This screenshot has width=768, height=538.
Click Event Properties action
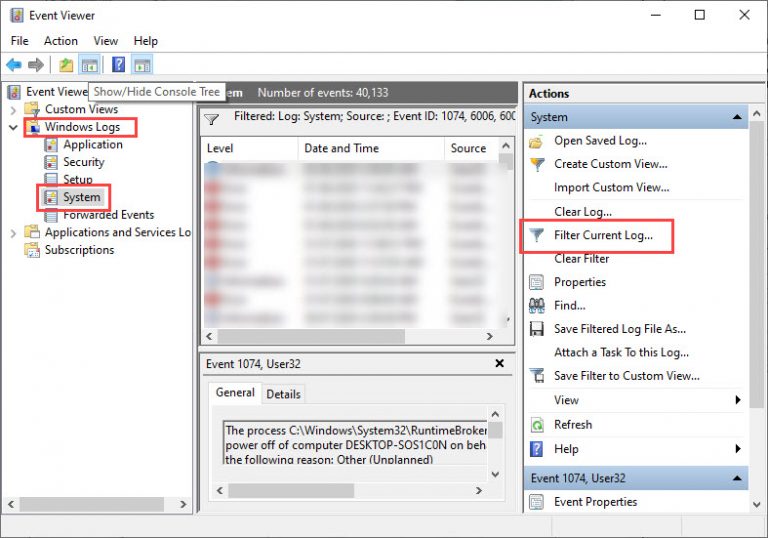(x=595, y=502)
